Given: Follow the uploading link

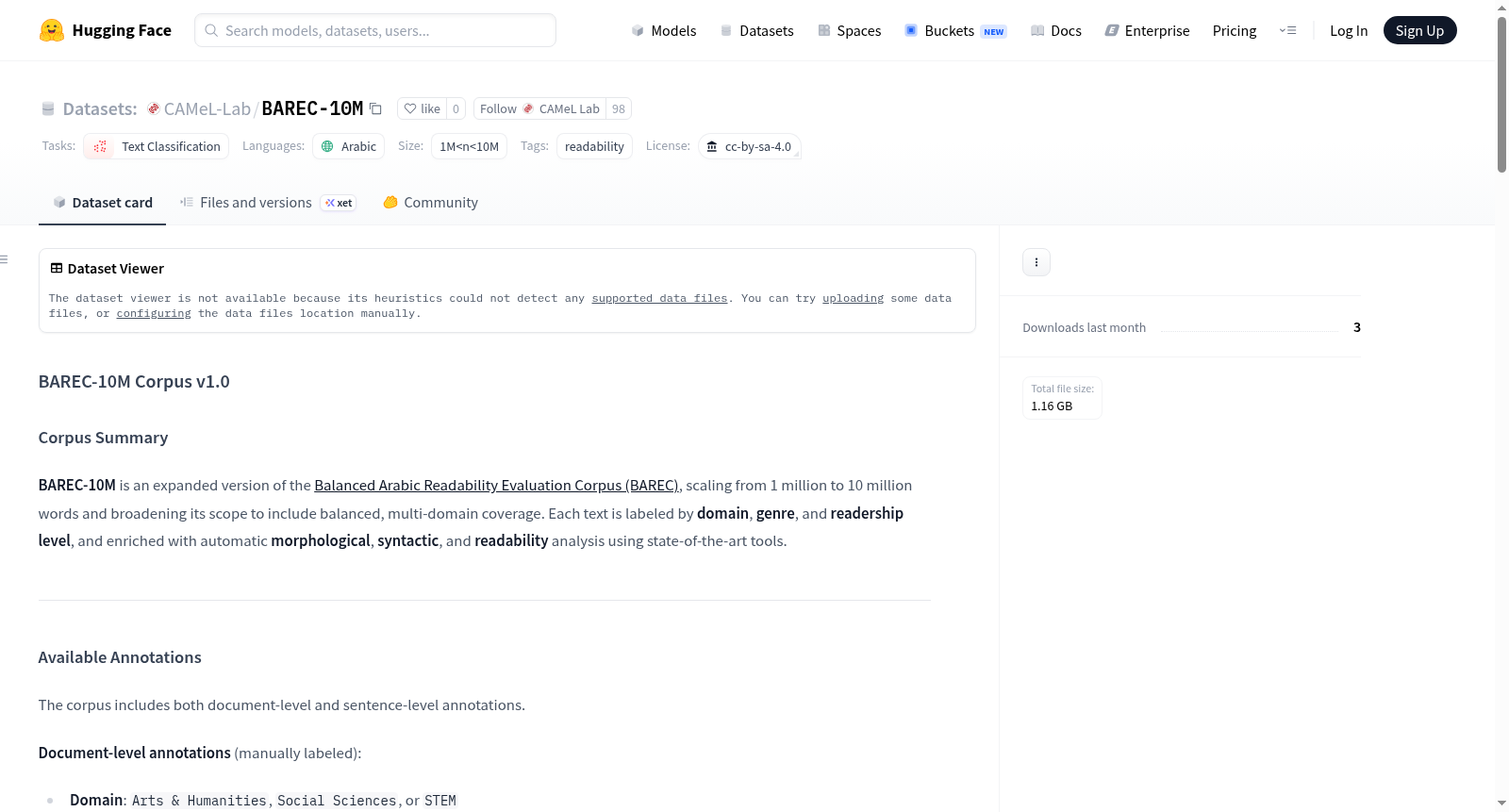Looking at the screenshot, I should pos(853,298).
